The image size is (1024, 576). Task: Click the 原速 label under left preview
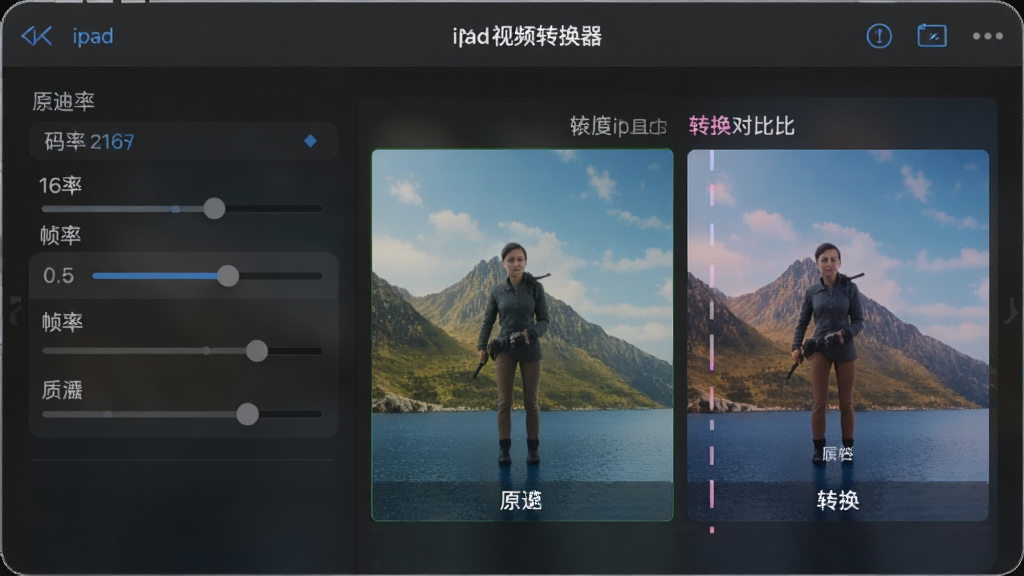(520, 500)
